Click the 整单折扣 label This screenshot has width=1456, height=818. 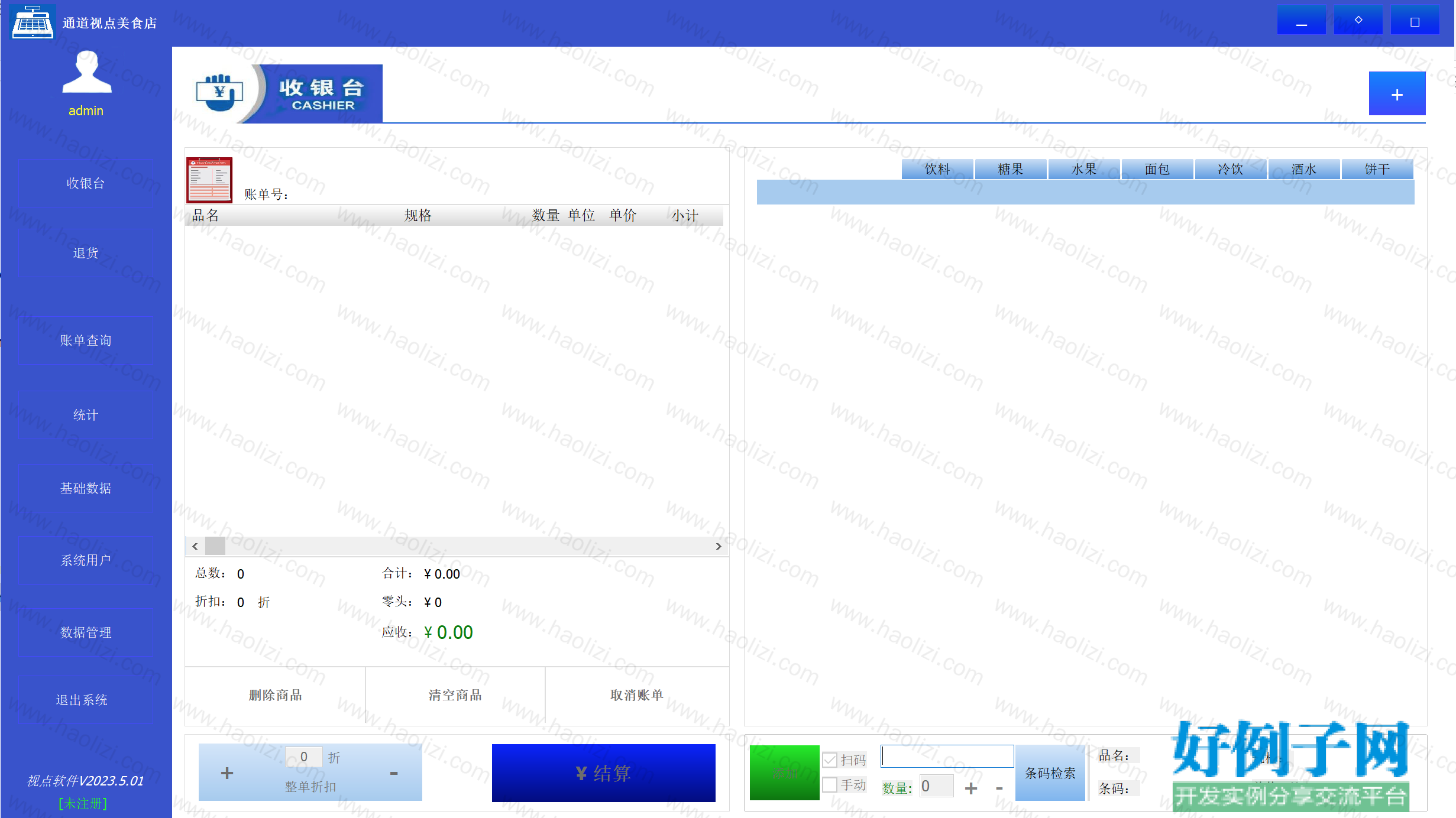click(310, 787)
